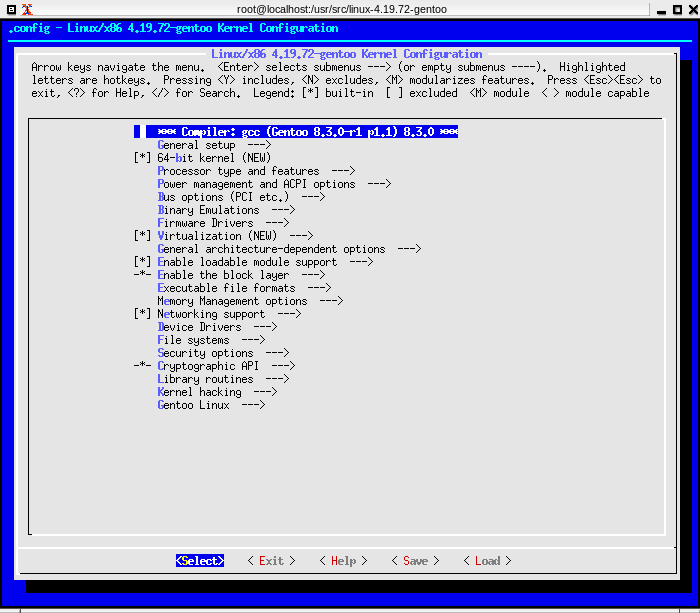Select Virtualization (NEW) label
Image resolution: width=700 pixels, height=613 pixels.
pyautogui.click(x=217, y=236)
